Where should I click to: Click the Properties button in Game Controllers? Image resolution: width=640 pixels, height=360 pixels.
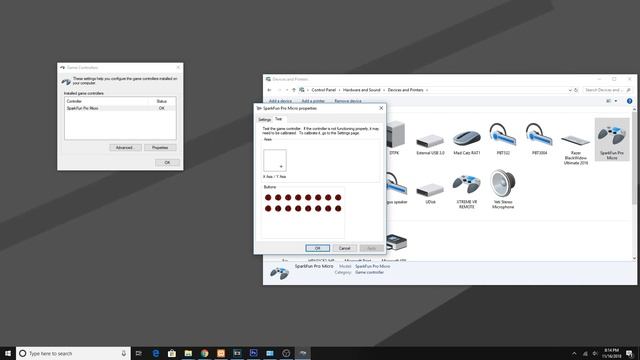pyautogui.click(x=160, y=147)
